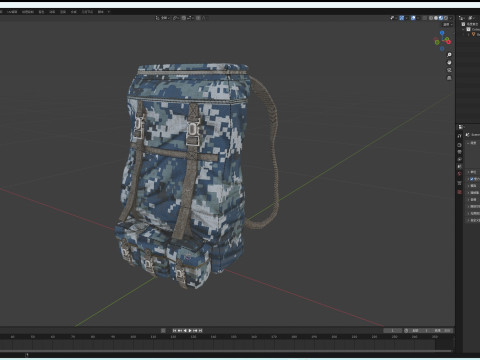Viewport: 480px width, 360px height.
Task: Toggle the camera view button
Action: [x=449, y=70]
